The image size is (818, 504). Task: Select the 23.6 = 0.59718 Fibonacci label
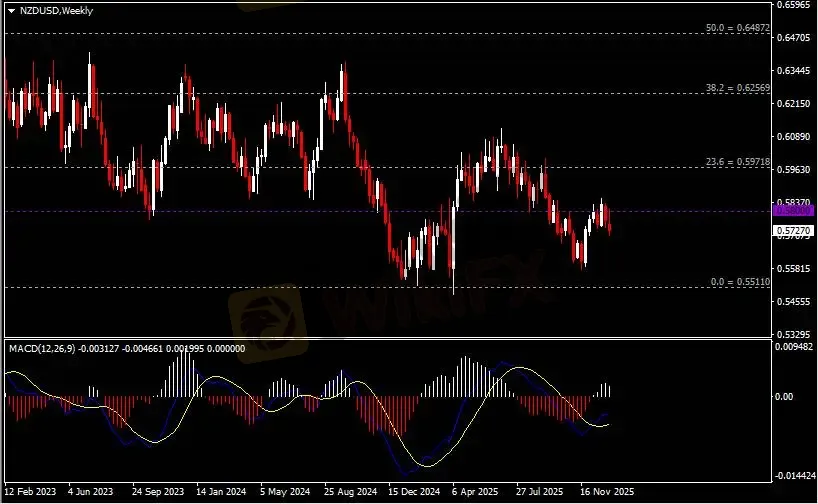[737, 162]
